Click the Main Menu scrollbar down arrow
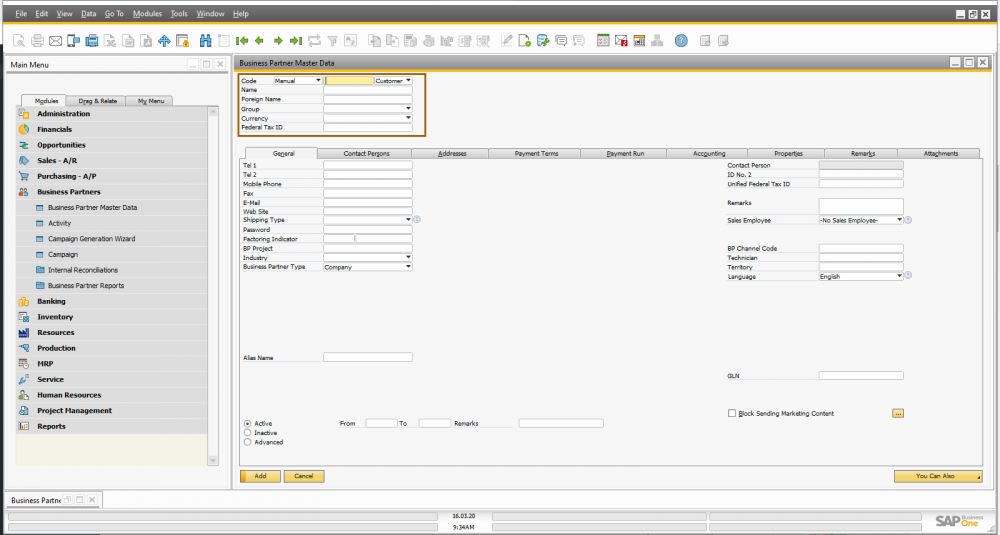Viewport: 1000px width, 535px height. (x=213, y=460)
